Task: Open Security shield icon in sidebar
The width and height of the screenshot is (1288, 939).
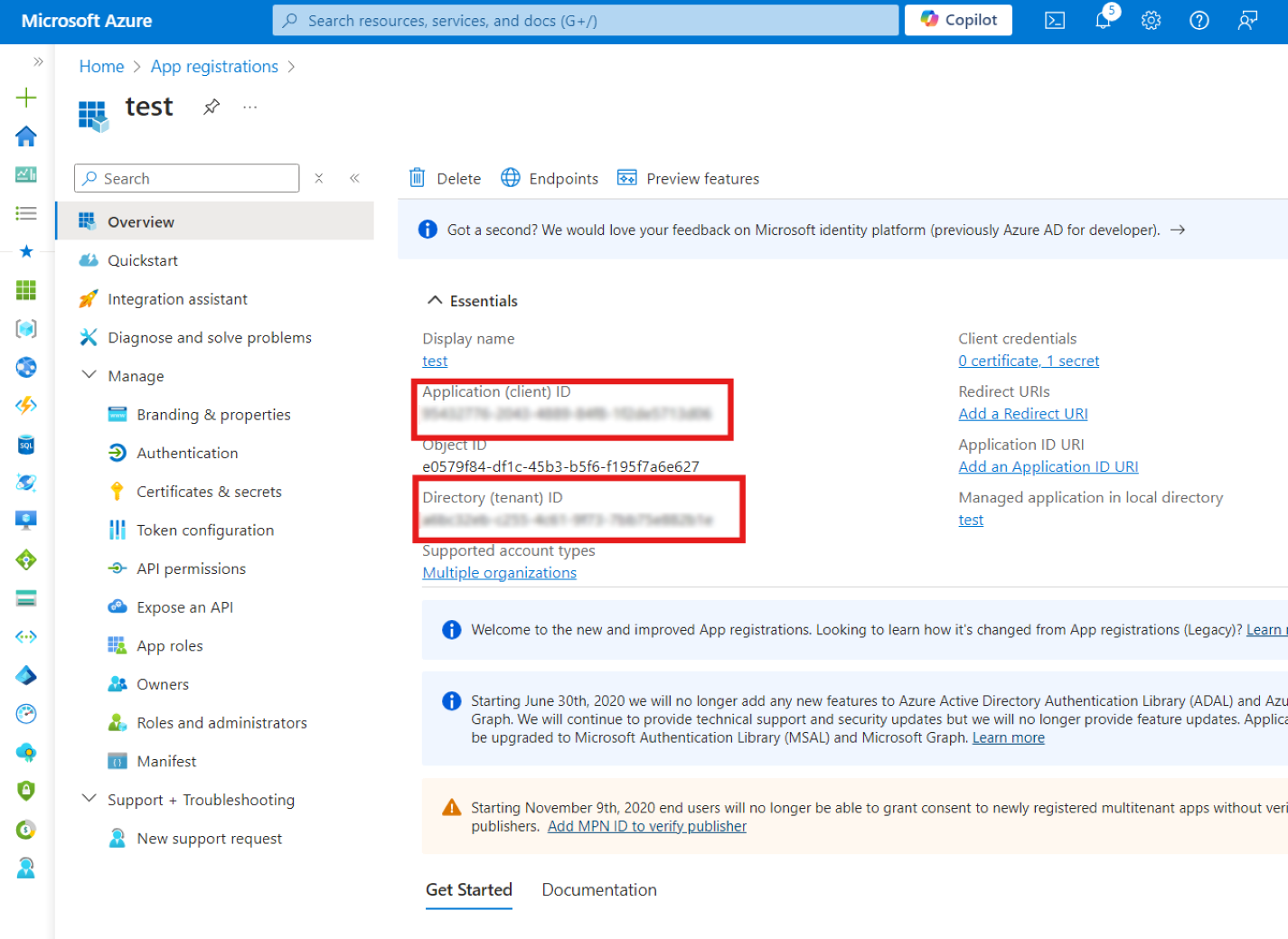Action: click(26, 791)
